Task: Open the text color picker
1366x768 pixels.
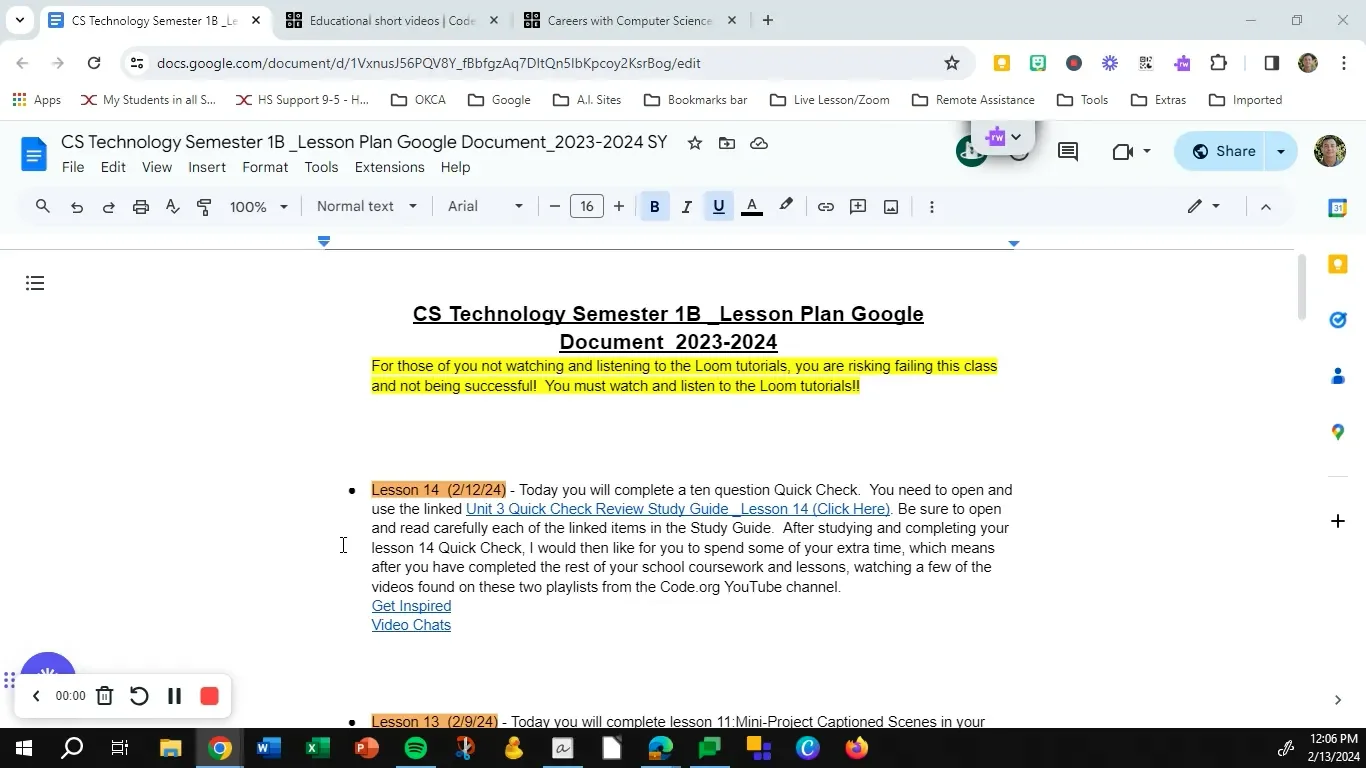Action: [752, 207]
